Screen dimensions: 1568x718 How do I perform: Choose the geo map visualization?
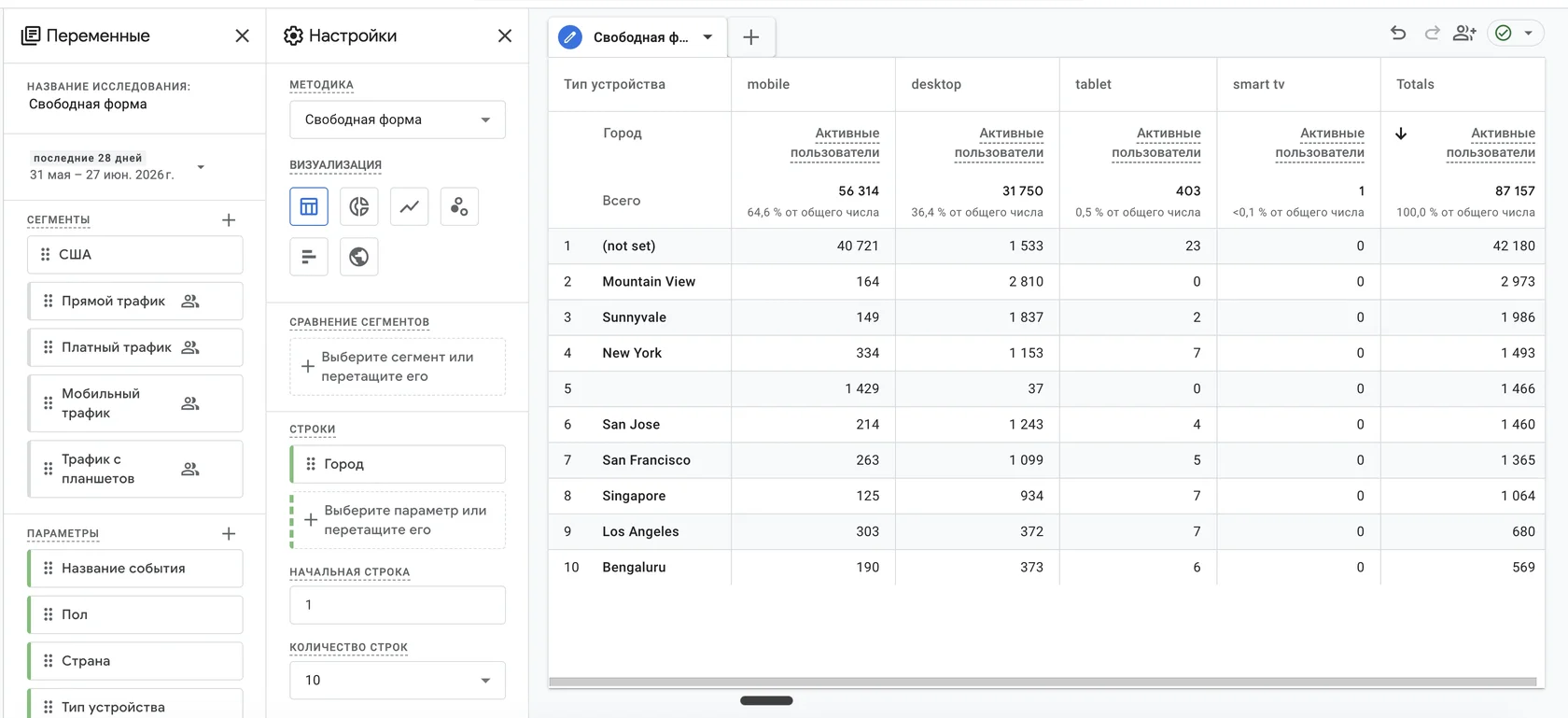(x=359, y=257)
